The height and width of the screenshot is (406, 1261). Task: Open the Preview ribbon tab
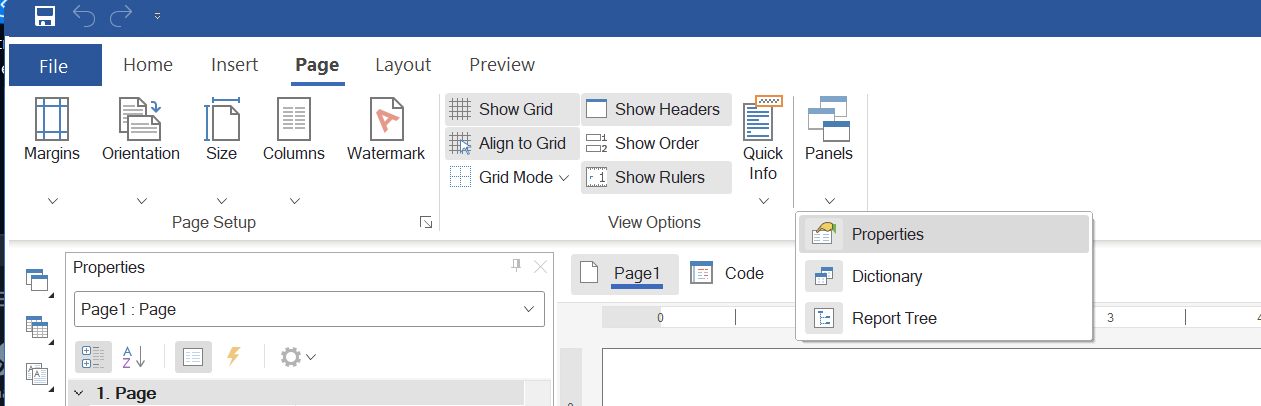click(502, 65)
